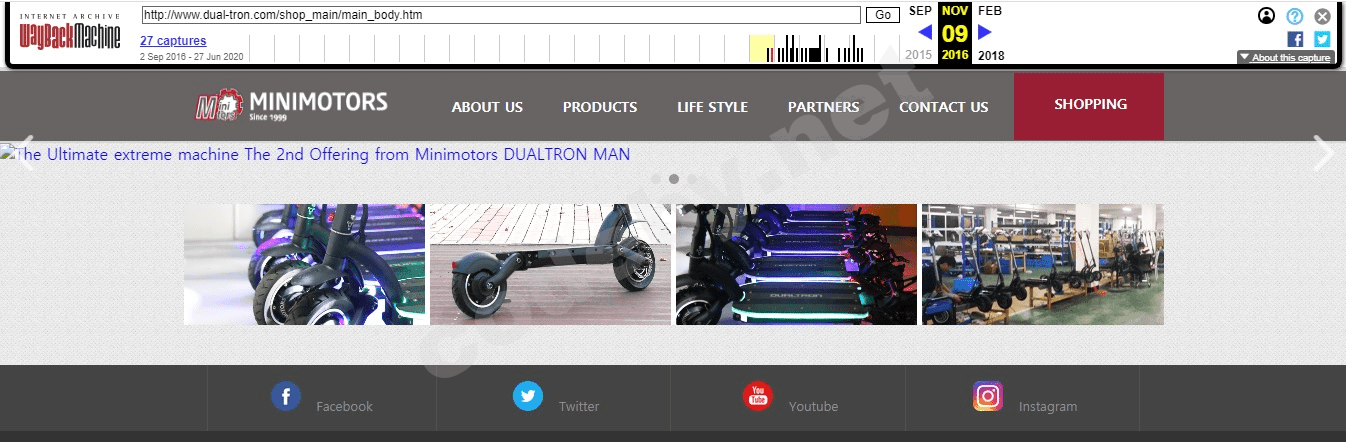Image resolution: width=1346 pixels, height=442 pixels.
Task: Click the Twitter footer icon
Action: [528, 397]
